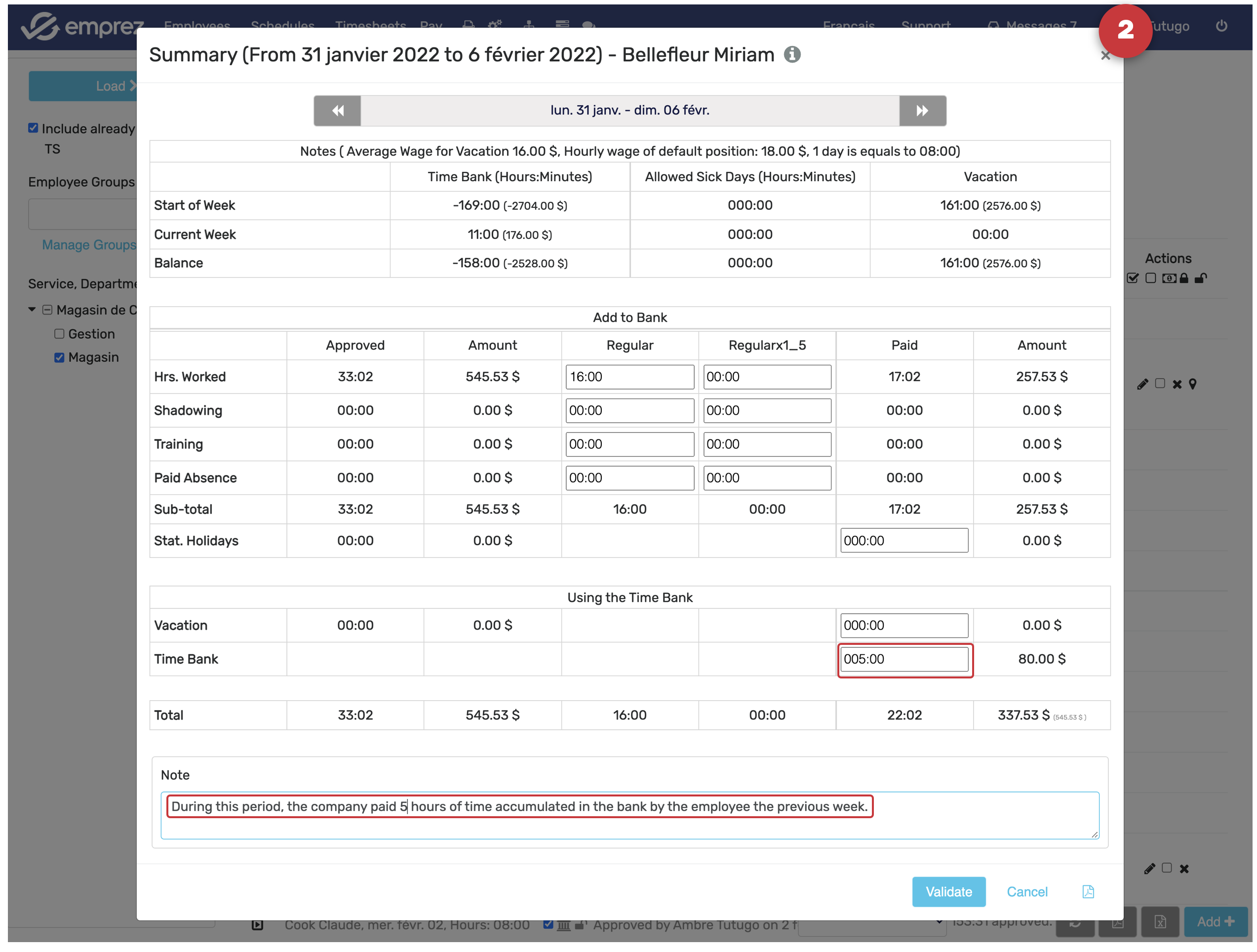Click the map pin location icon

[x=1193, y=384]
